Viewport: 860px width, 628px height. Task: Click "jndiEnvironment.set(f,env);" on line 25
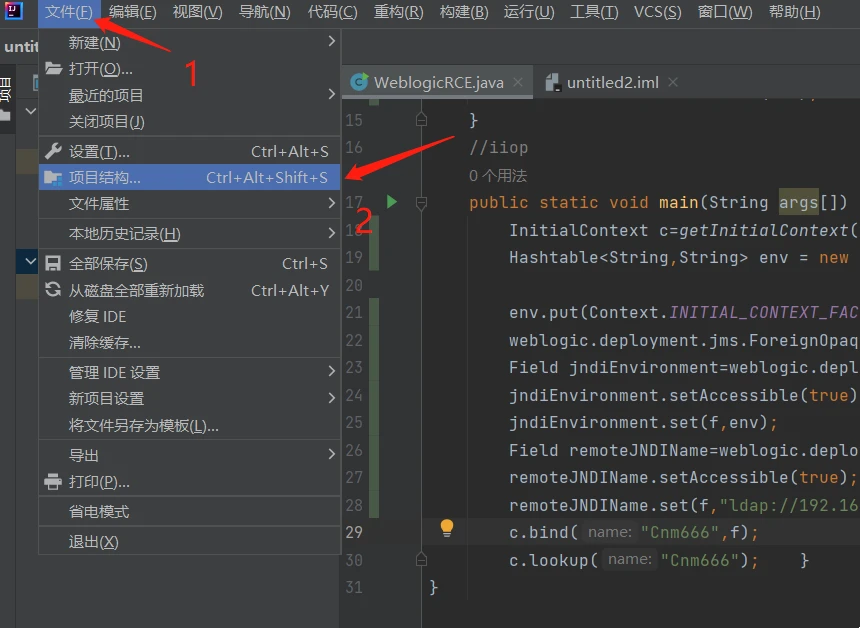pos(643,423)
